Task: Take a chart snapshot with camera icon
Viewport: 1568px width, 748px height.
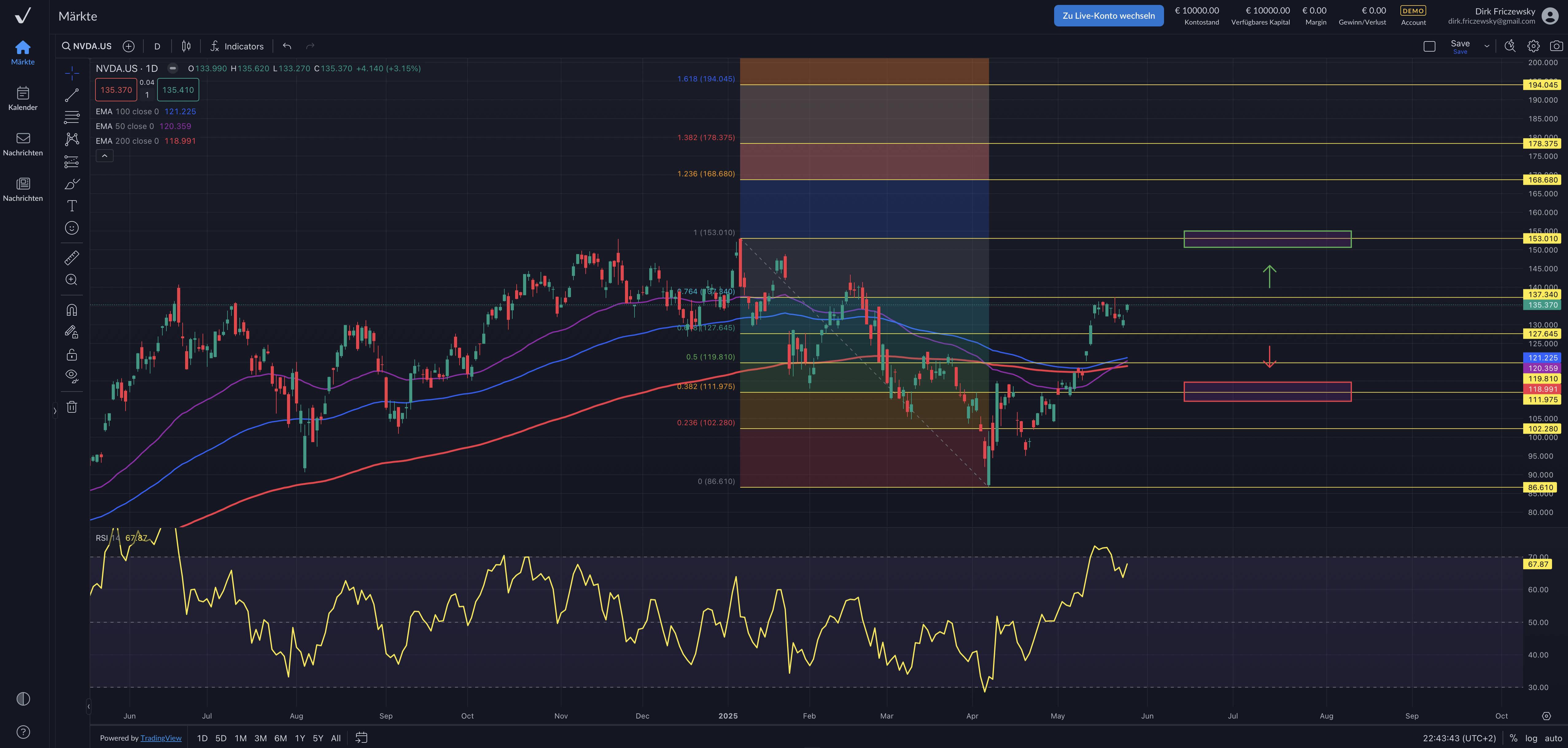Action: [x=1556, y=46]
